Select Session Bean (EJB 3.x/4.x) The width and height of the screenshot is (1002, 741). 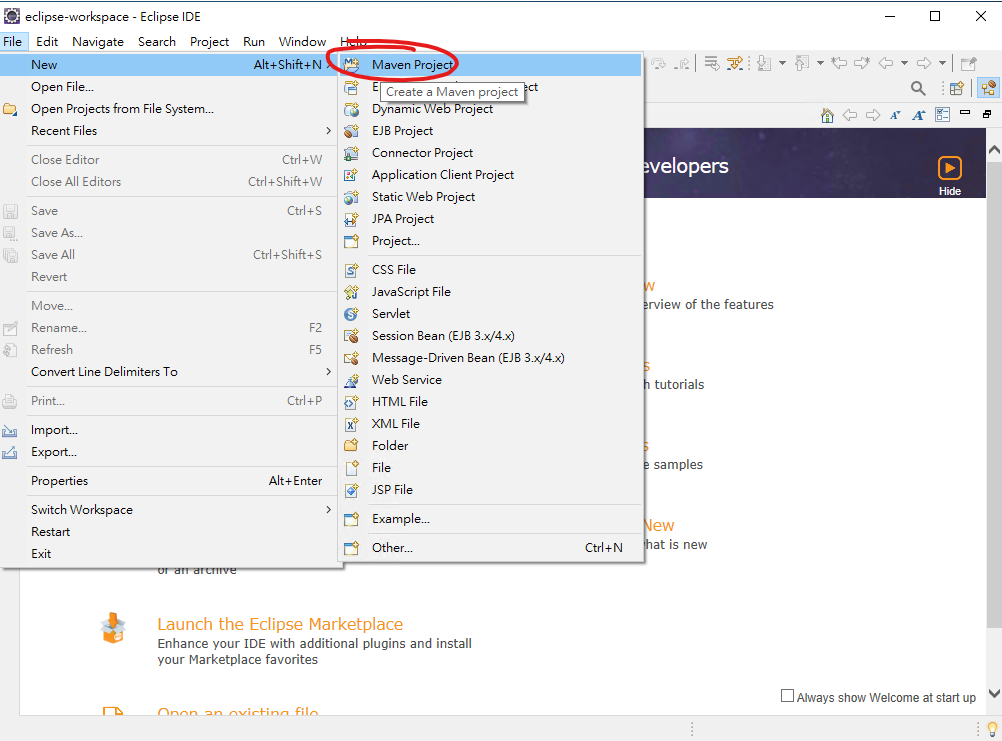pos(490,335)
